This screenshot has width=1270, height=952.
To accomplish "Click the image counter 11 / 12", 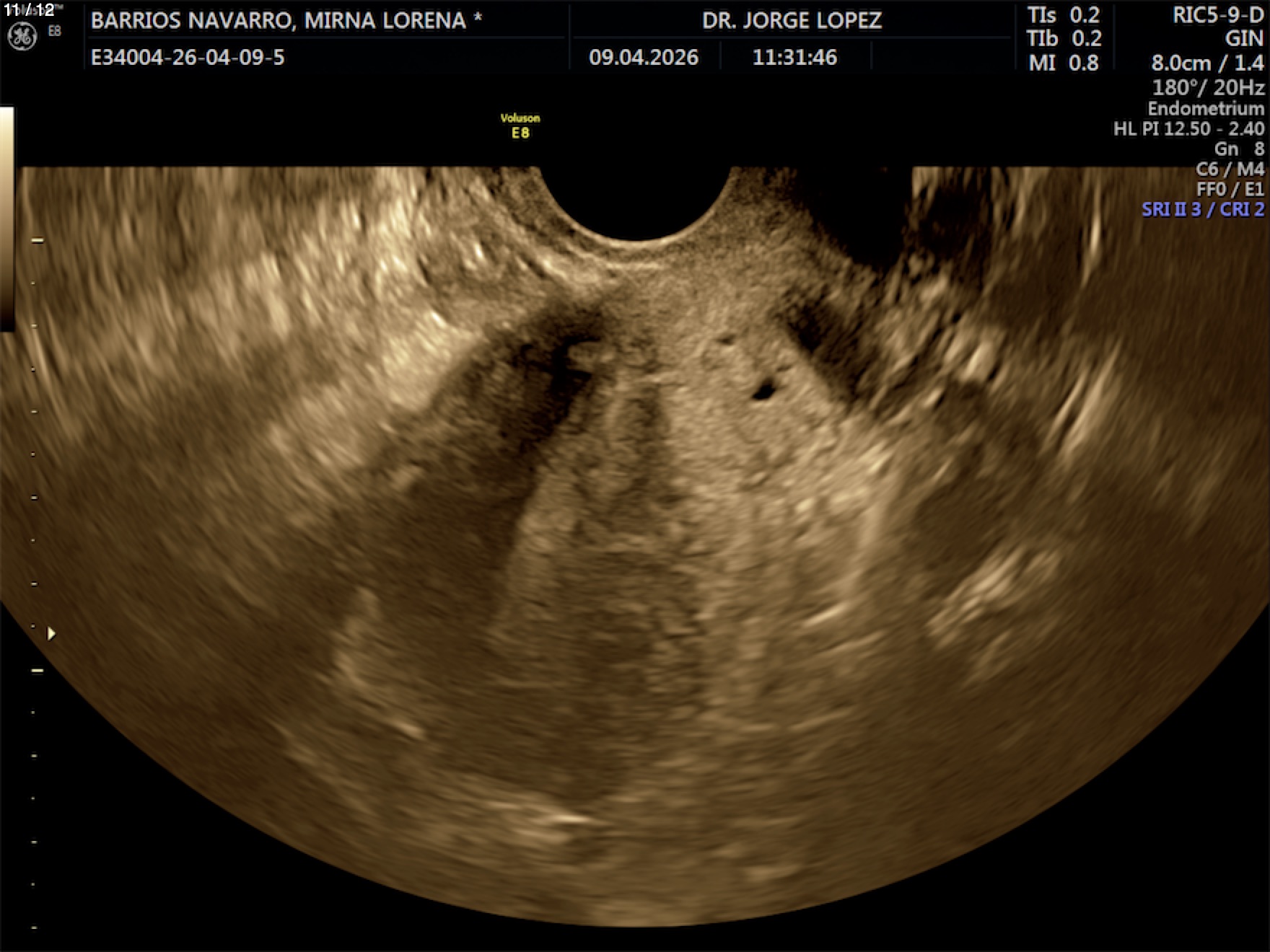I will (x=29, y=10).
